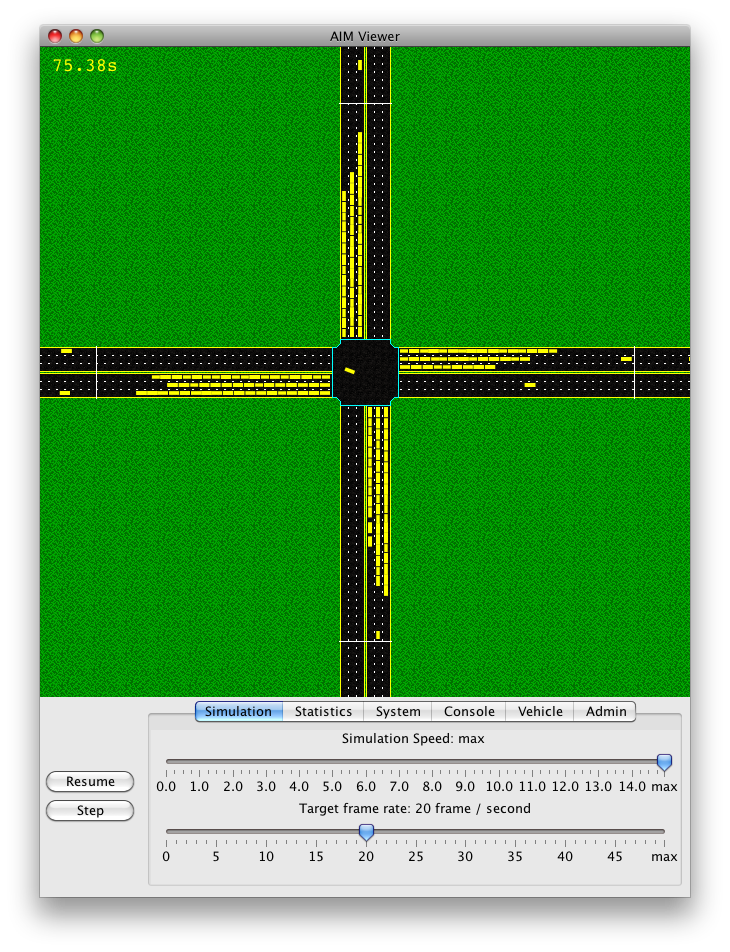Open the System tab
Viewport: 730px width, 952px height.
click(398, 712)
